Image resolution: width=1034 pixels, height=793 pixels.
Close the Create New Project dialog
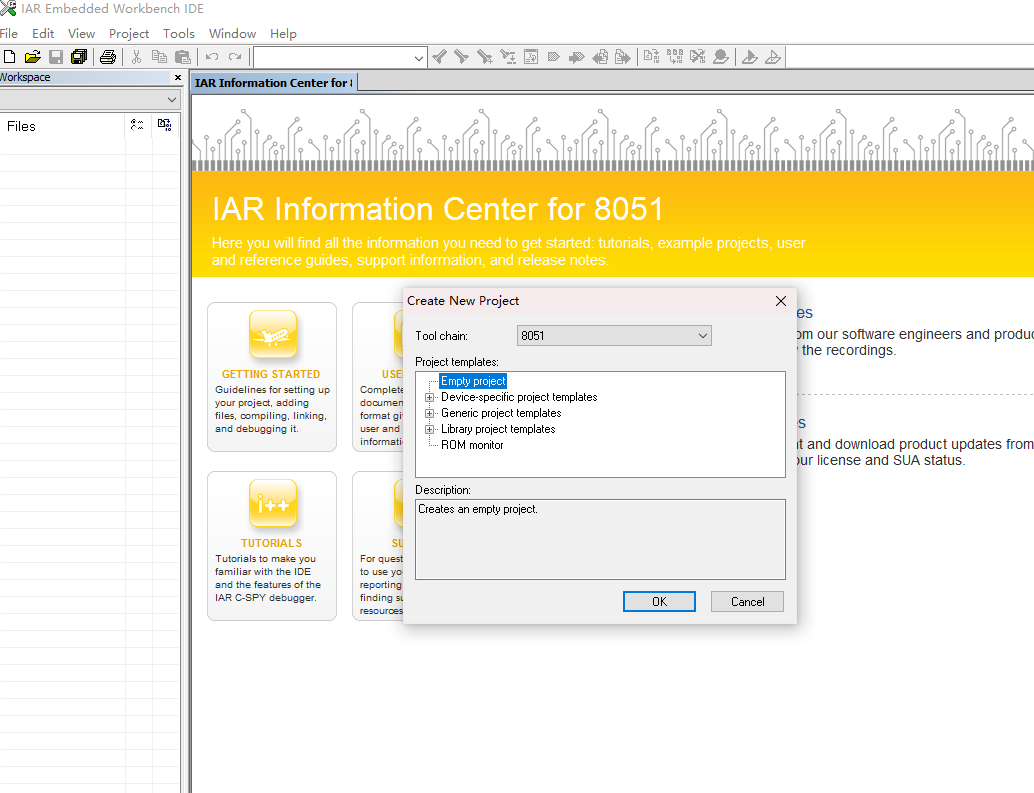pyautogui.click(x=781, y=301)
